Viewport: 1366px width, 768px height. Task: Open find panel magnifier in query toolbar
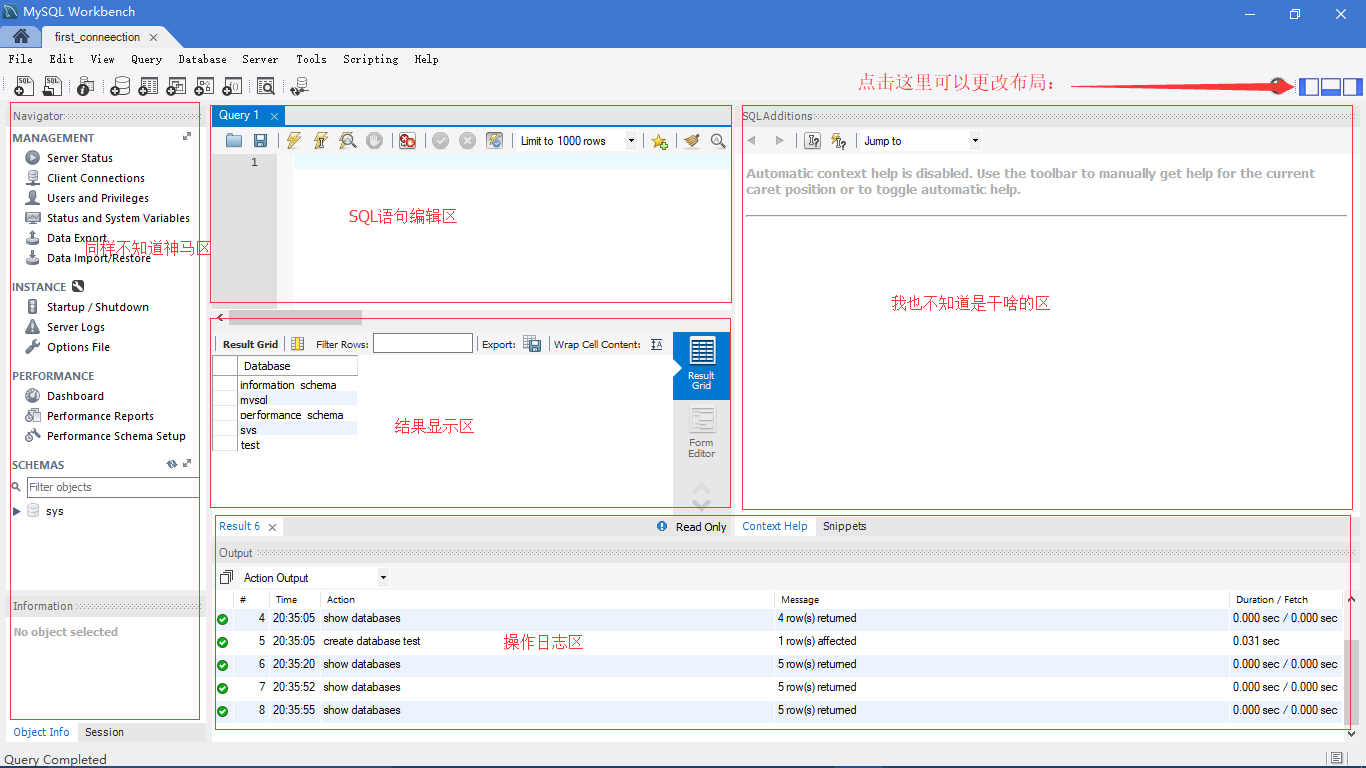click(718, 141)
